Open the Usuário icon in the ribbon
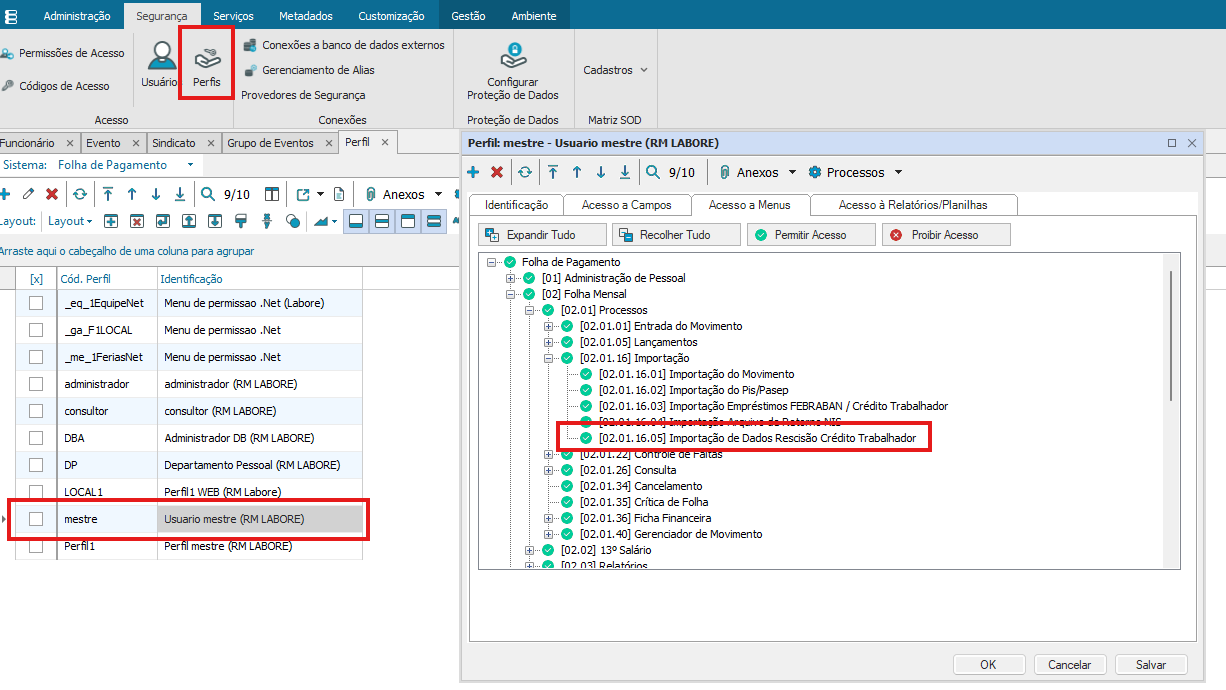The image size is (1226, 690). point(160,66)
